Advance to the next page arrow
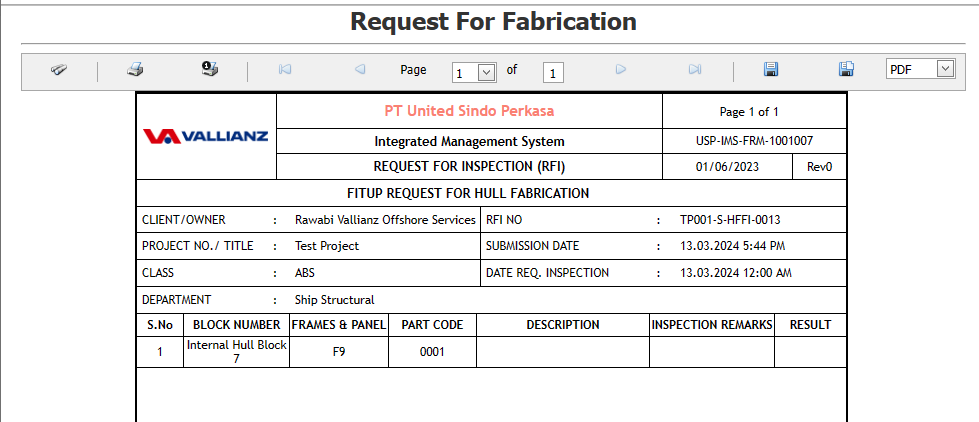 coord(621,70)
